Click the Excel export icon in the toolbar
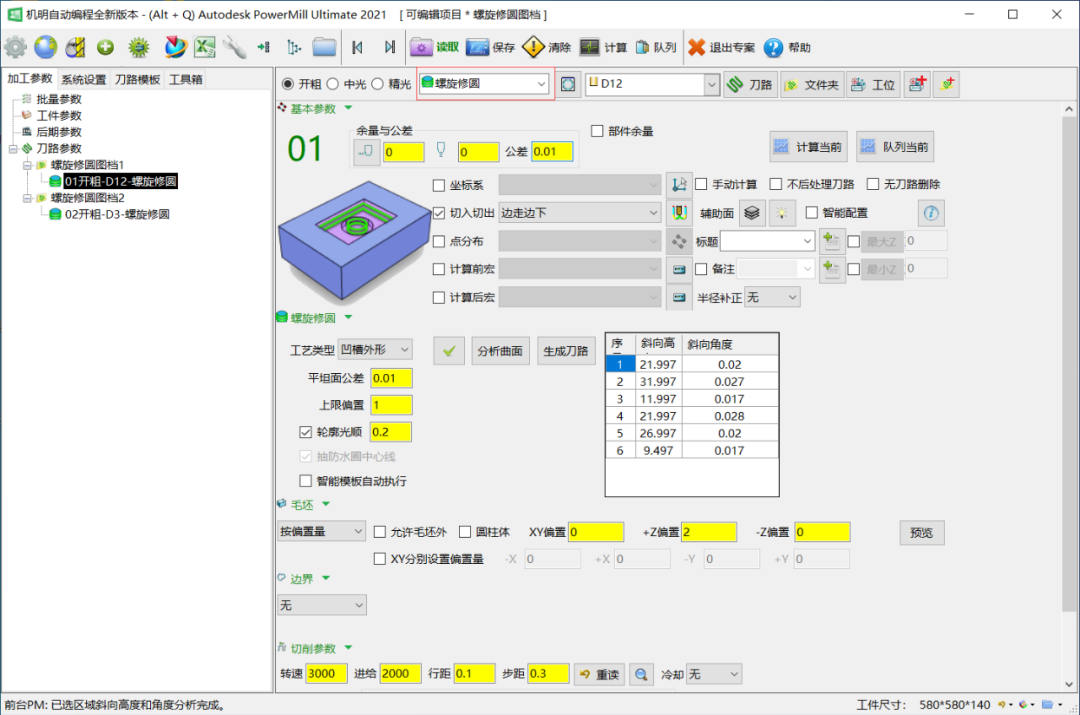The height and width of the screenshot is (715, 1080). (205, 47)
